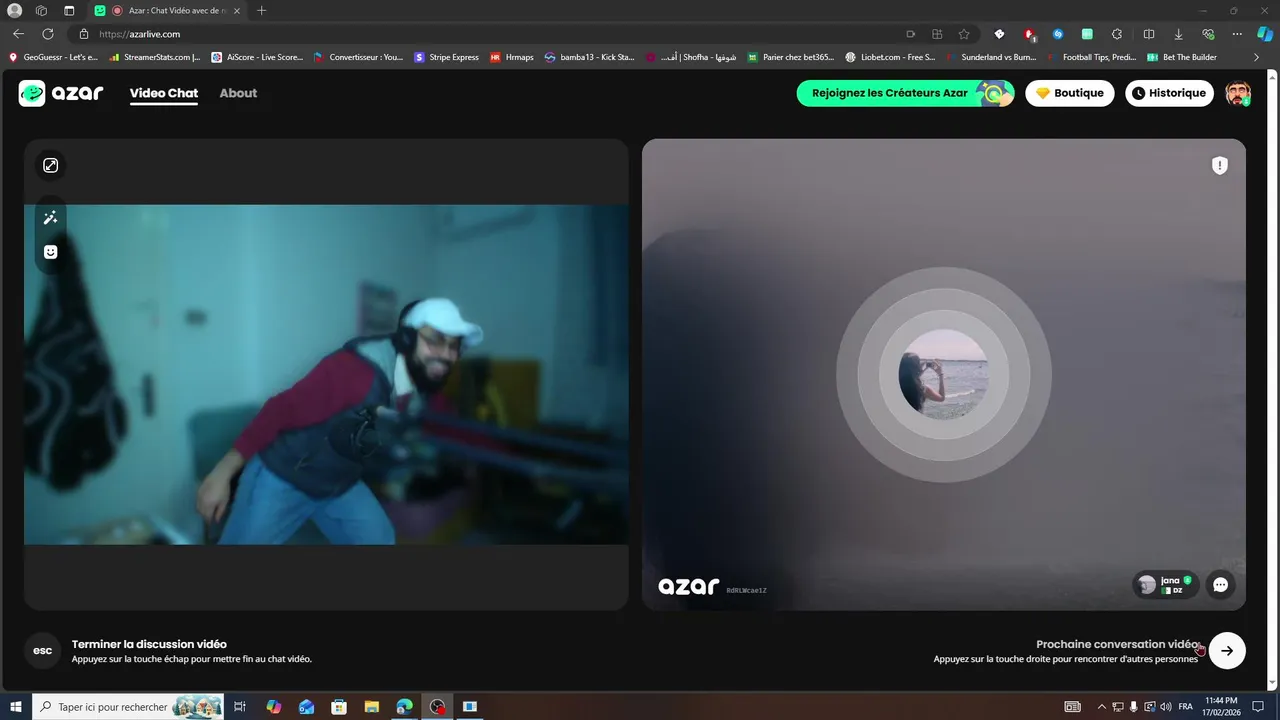Viewport: 1280px width, 720px height.
Task: Open Historique call history
Action: (x=1169, y=93)
